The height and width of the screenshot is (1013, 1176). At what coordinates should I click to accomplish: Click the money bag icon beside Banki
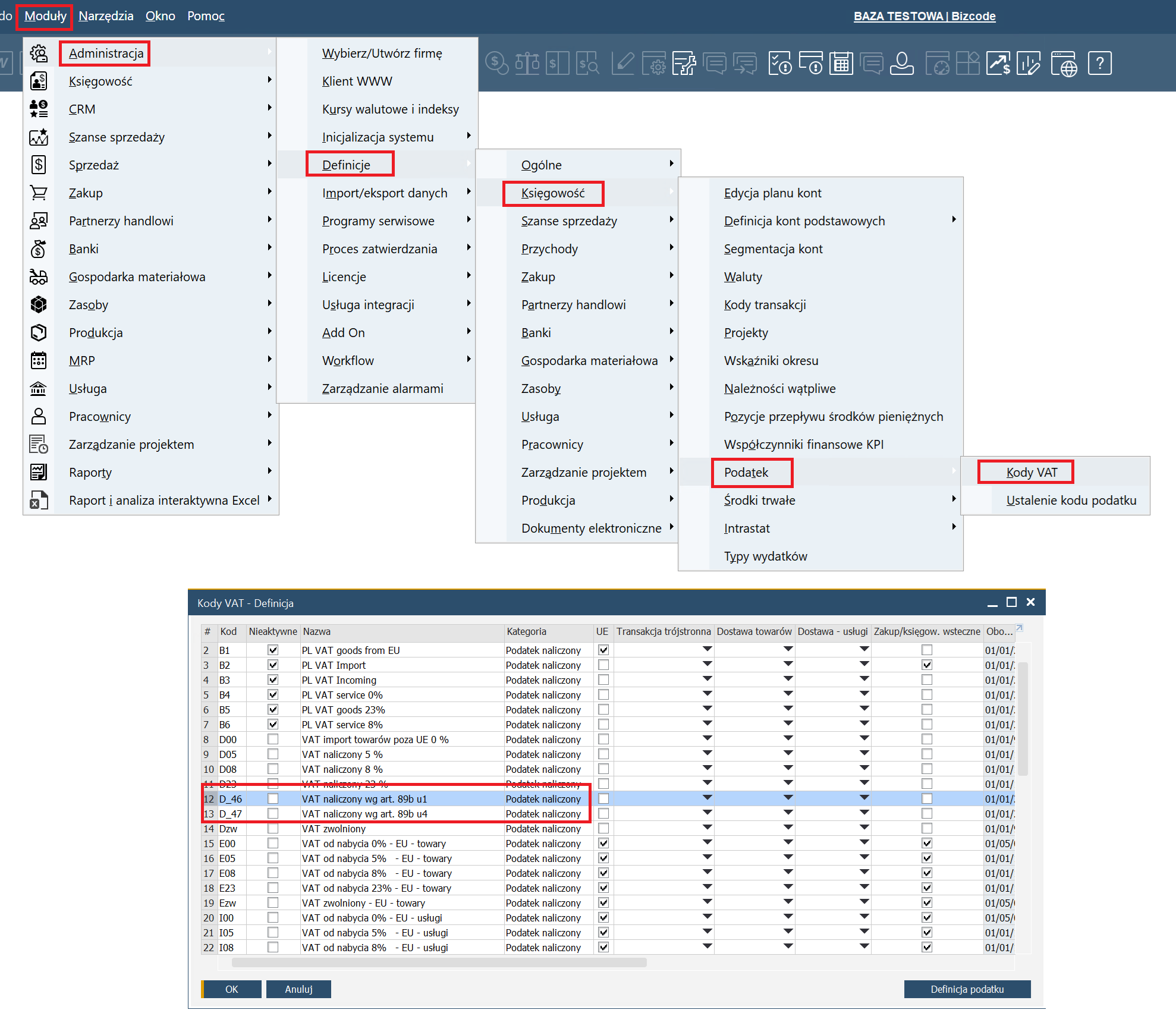(x=39, y=248)
